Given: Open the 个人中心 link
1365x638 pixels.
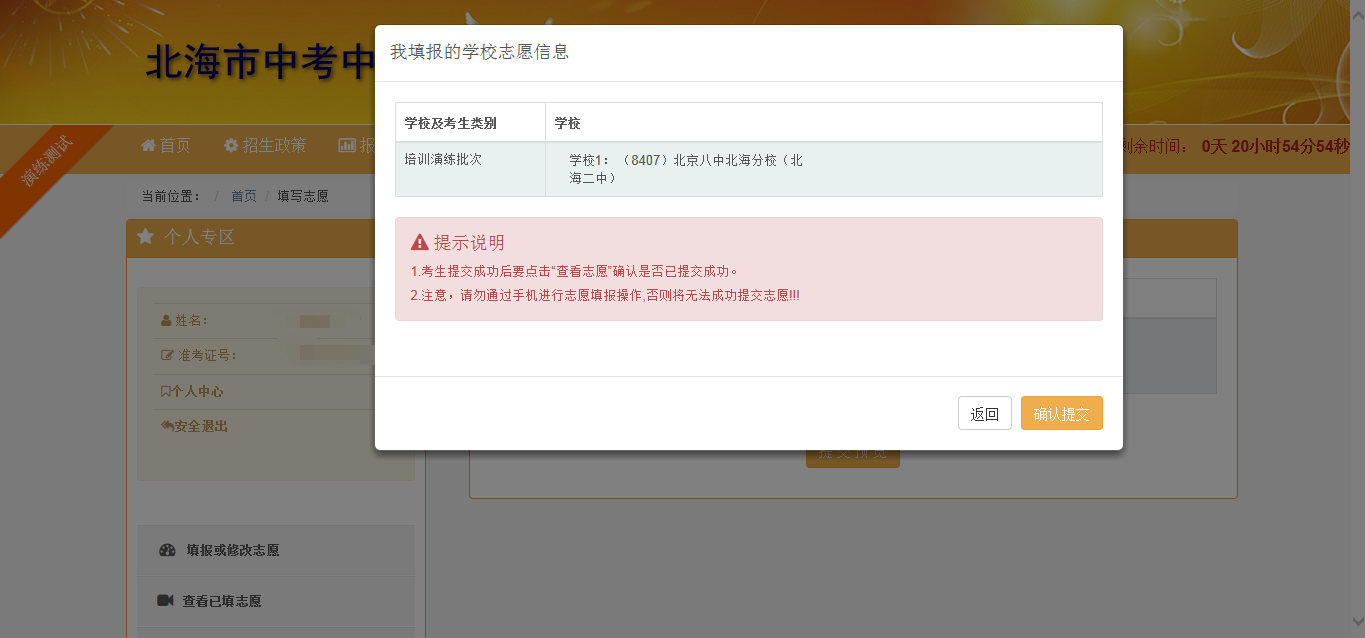Looking at the screenshot, I should point(196,392).
